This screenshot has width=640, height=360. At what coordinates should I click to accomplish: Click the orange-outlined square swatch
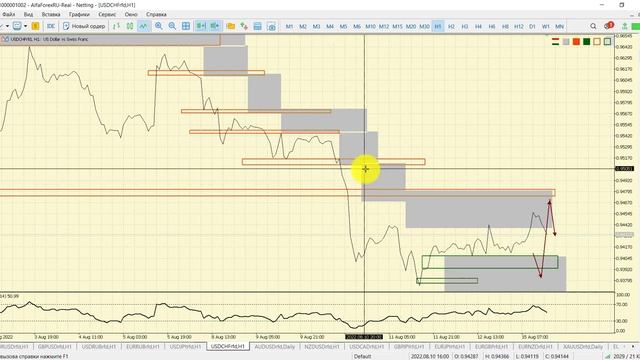coord(597,42)
